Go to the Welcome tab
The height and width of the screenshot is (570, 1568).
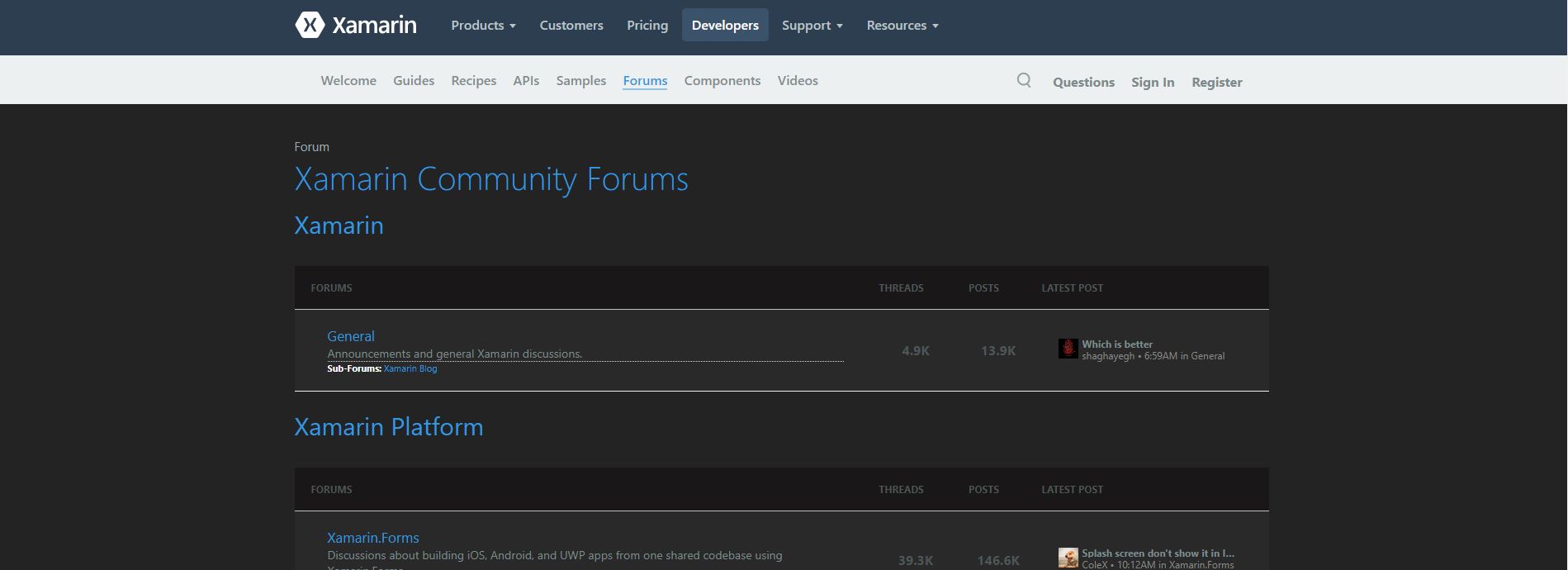click(348, 80)
